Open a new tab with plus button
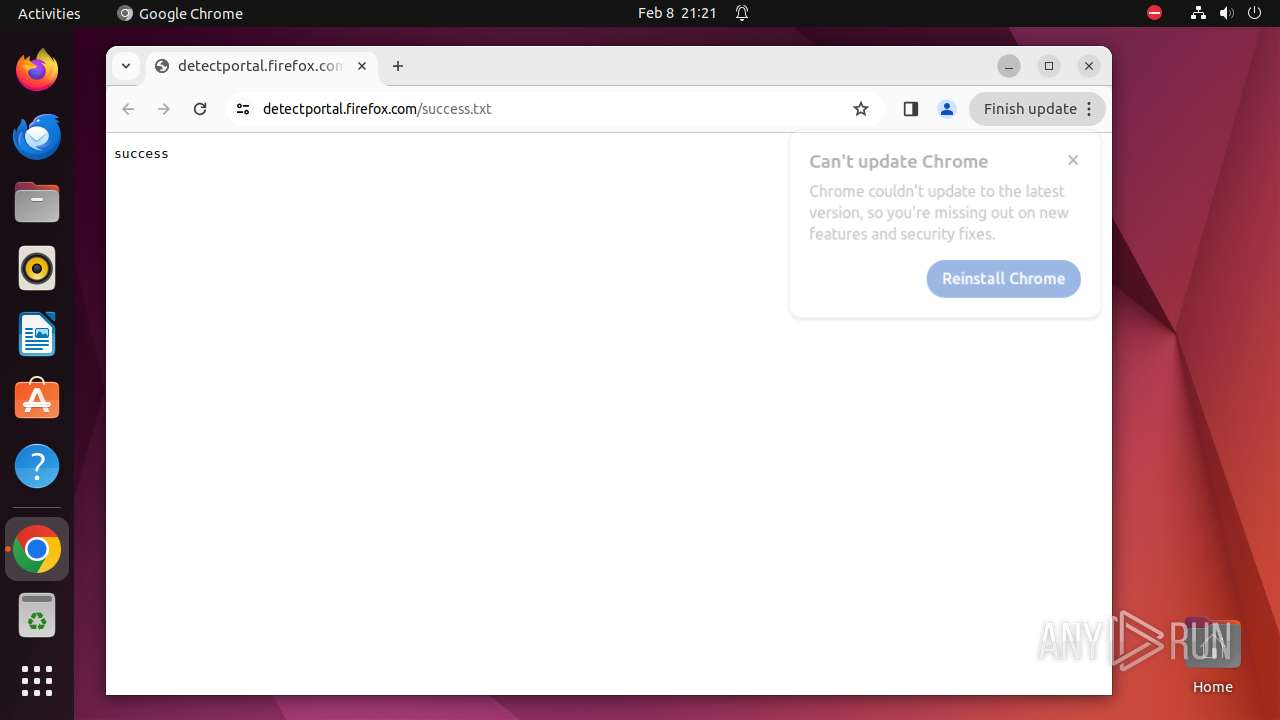The image size is (1280, 720). tap(398, 66)
